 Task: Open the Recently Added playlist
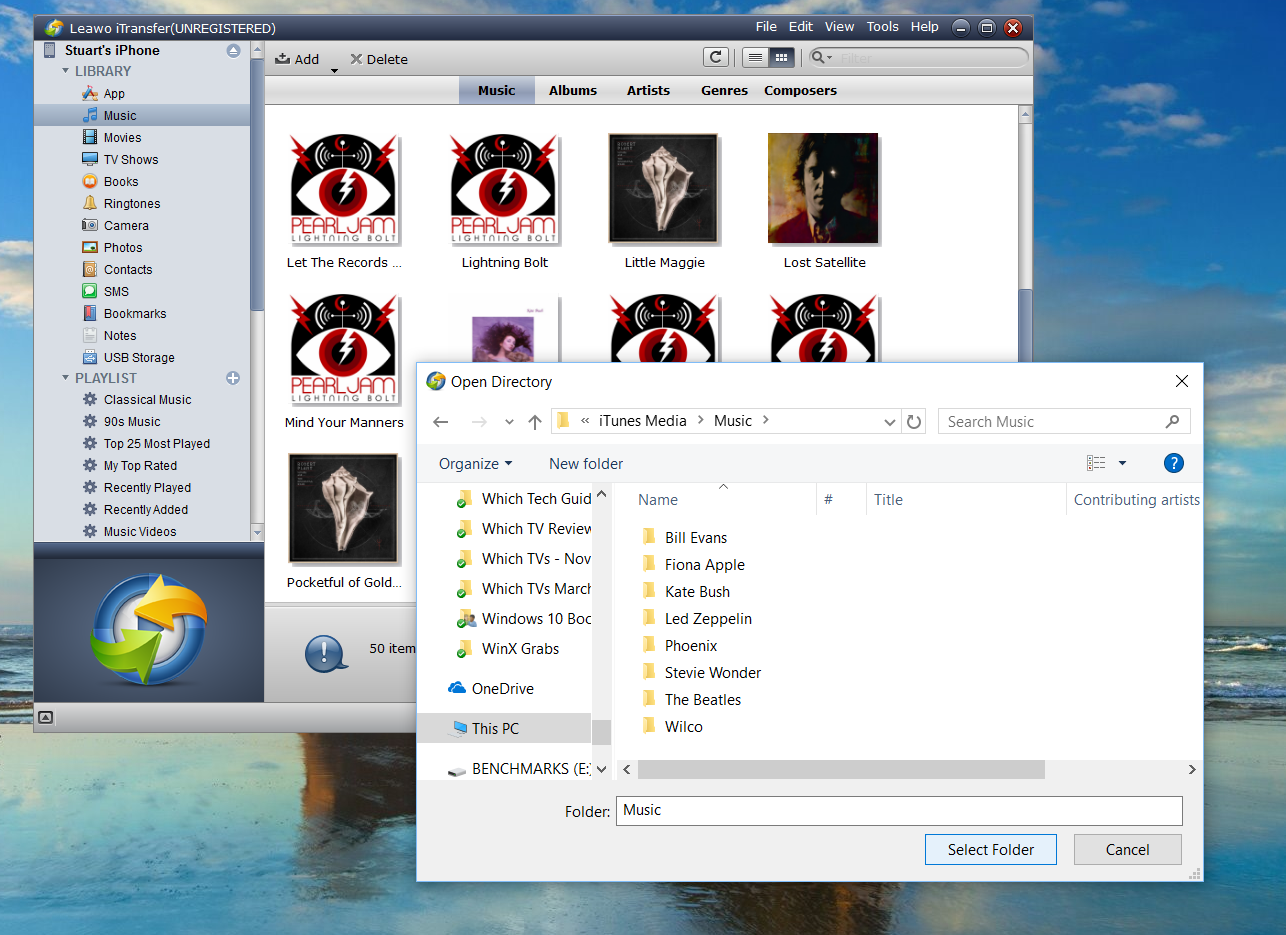(146, 509)
